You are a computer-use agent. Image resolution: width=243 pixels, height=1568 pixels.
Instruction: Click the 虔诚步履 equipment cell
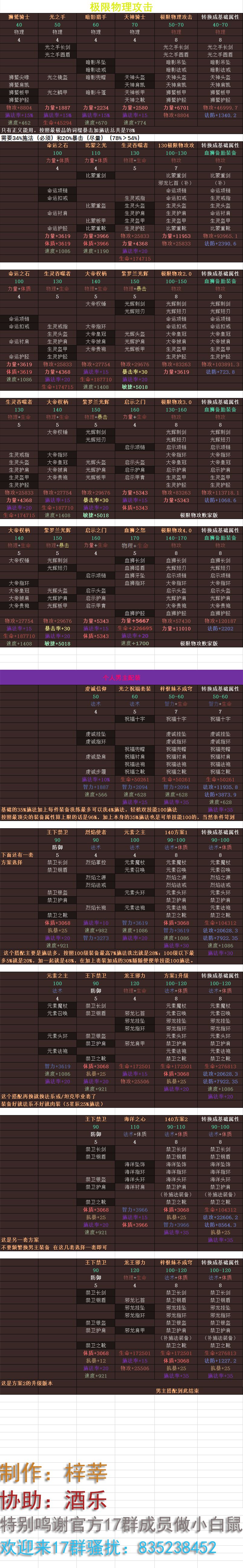click(x=96, y=772)
